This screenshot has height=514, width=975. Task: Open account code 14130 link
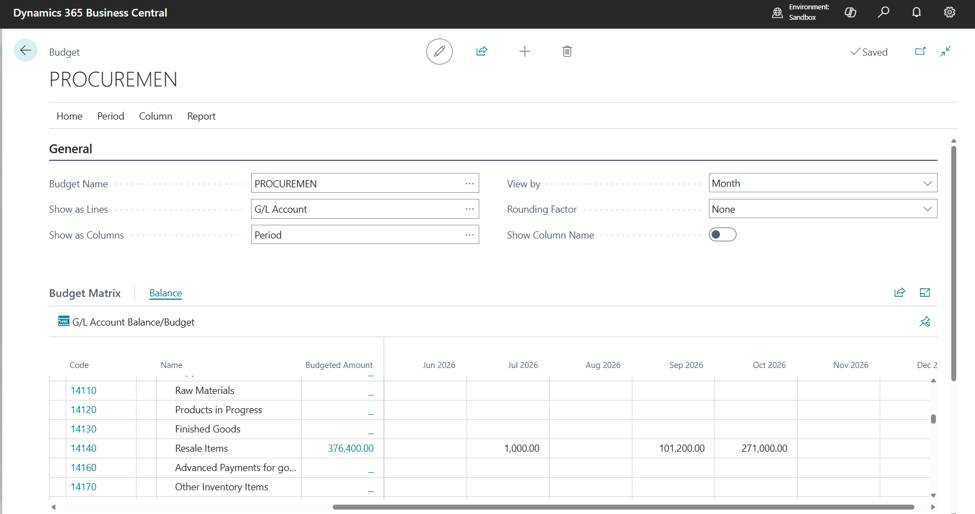click(83, 429)
